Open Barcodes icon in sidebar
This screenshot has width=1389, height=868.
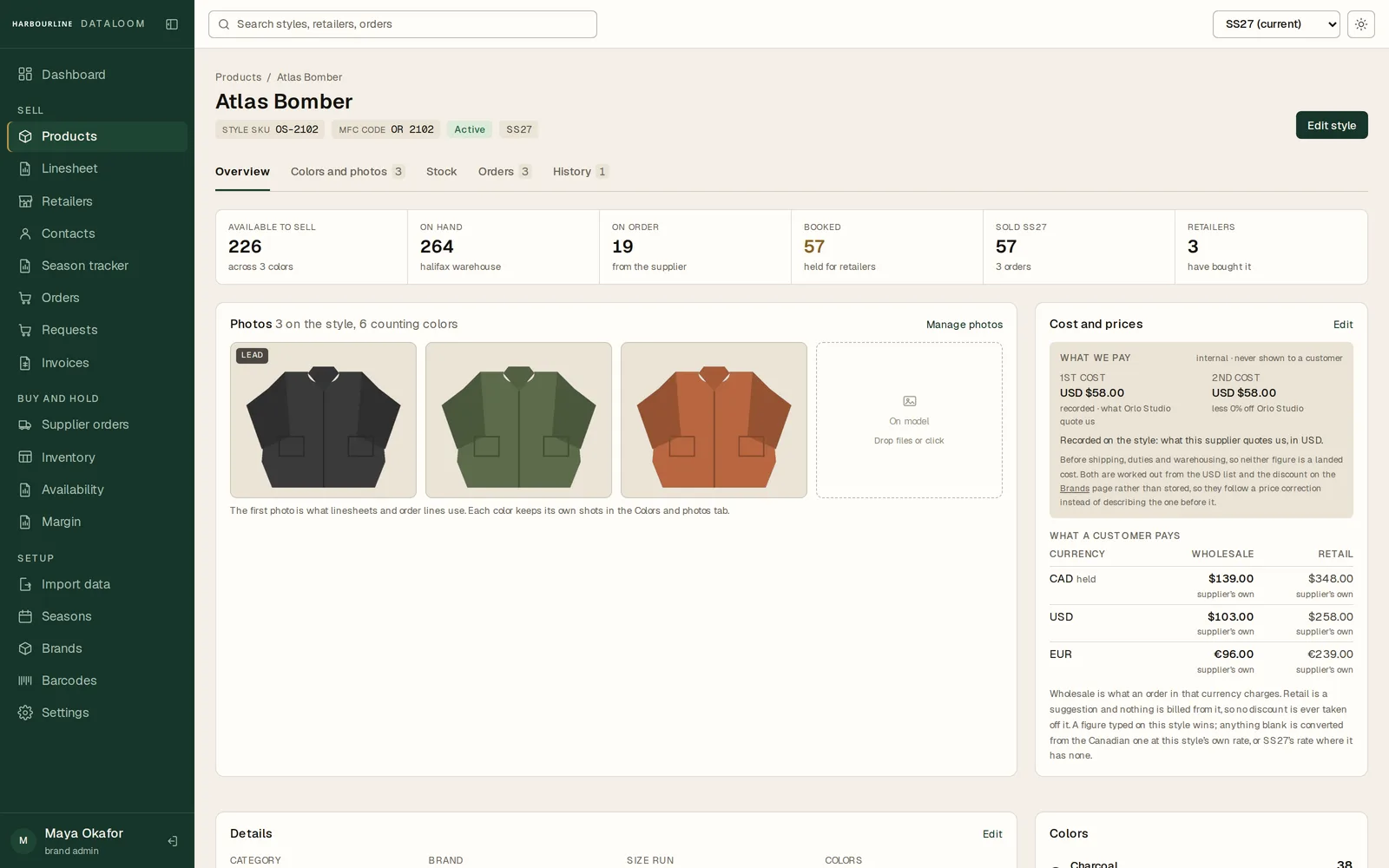coord(25,681)
